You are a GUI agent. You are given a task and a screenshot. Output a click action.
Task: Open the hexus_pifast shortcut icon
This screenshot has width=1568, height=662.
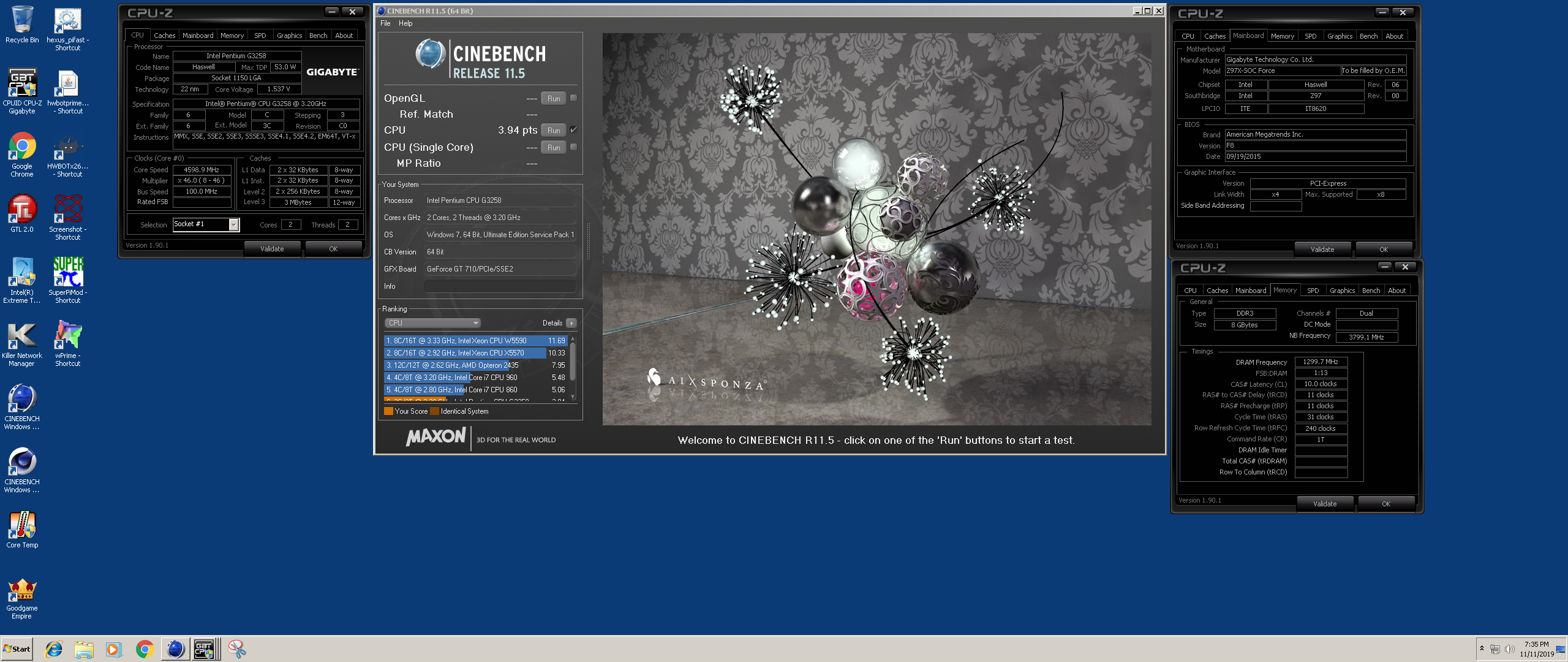67,28
